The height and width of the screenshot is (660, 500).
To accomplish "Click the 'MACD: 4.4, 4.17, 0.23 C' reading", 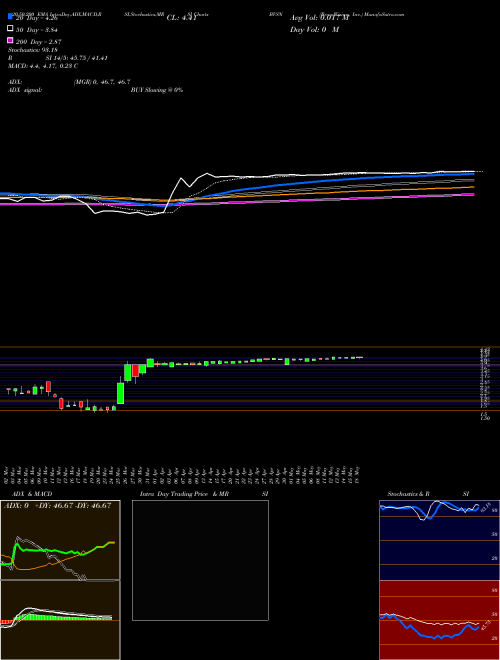I will (43, 66).
